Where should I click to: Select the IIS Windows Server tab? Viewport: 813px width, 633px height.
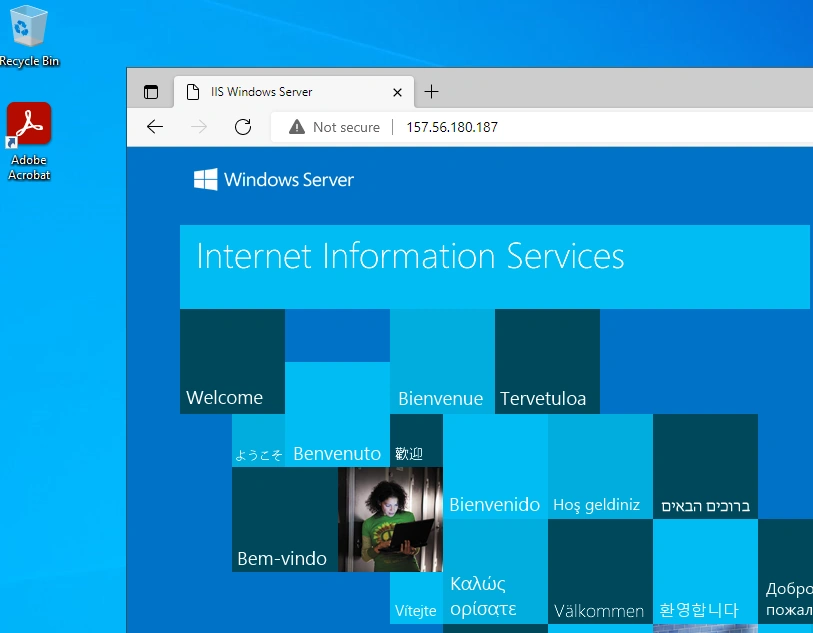point(293,92)
